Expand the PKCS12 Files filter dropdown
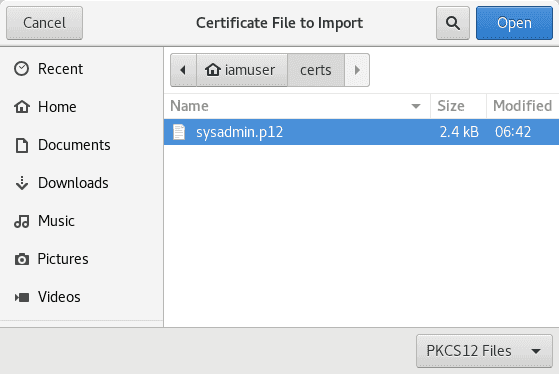 (x=484, y=351)
